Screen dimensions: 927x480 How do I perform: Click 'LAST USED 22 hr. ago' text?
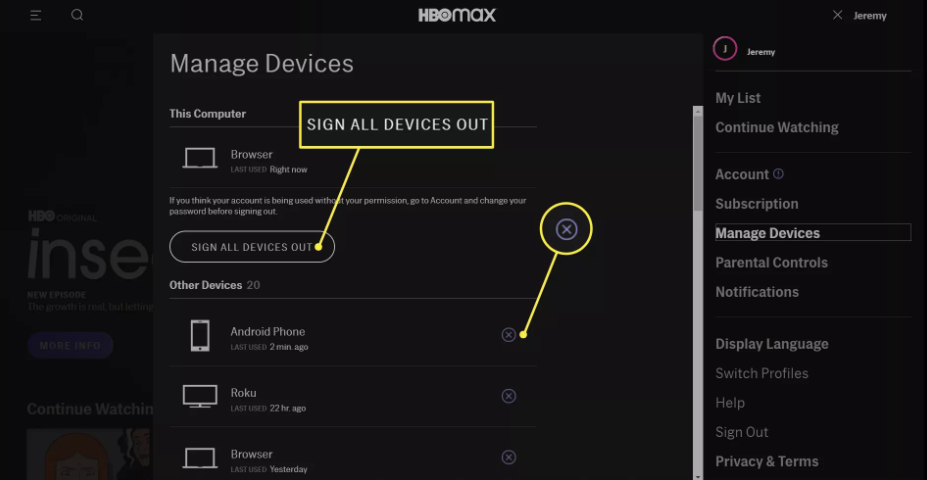click(268, 408)
